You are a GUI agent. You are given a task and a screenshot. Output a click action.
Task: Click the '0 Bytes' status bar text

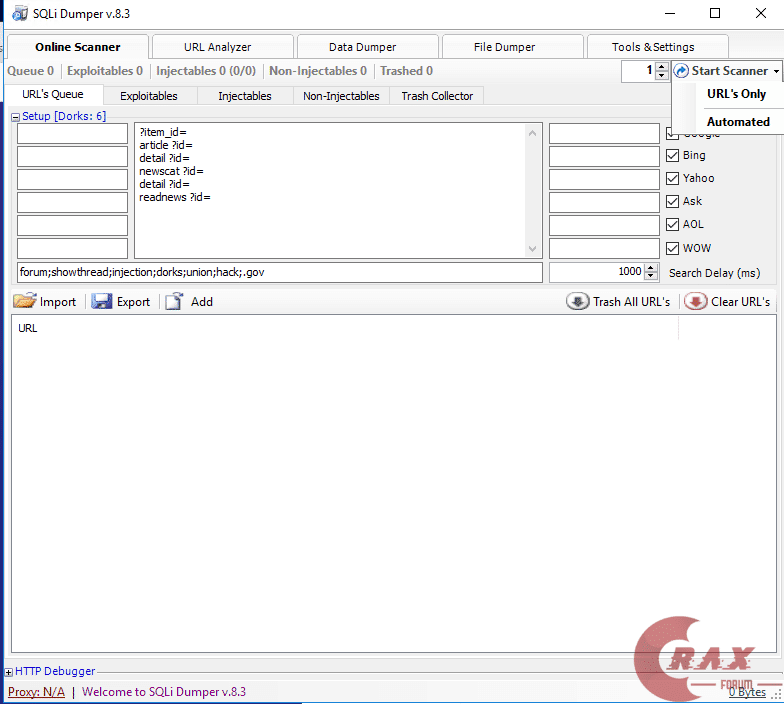748,692
